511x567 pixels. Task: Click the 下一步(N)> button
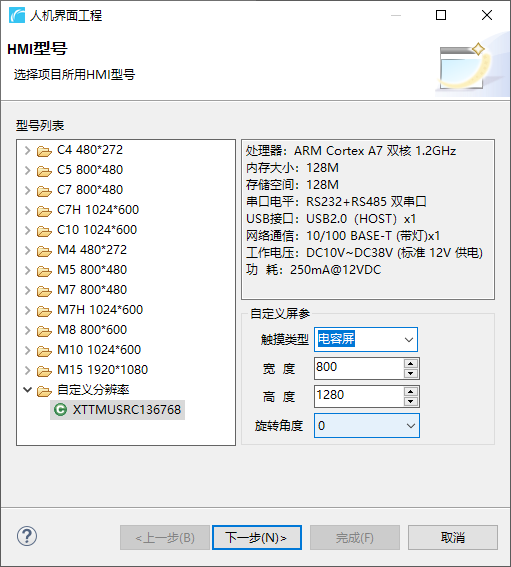[257, 537]
